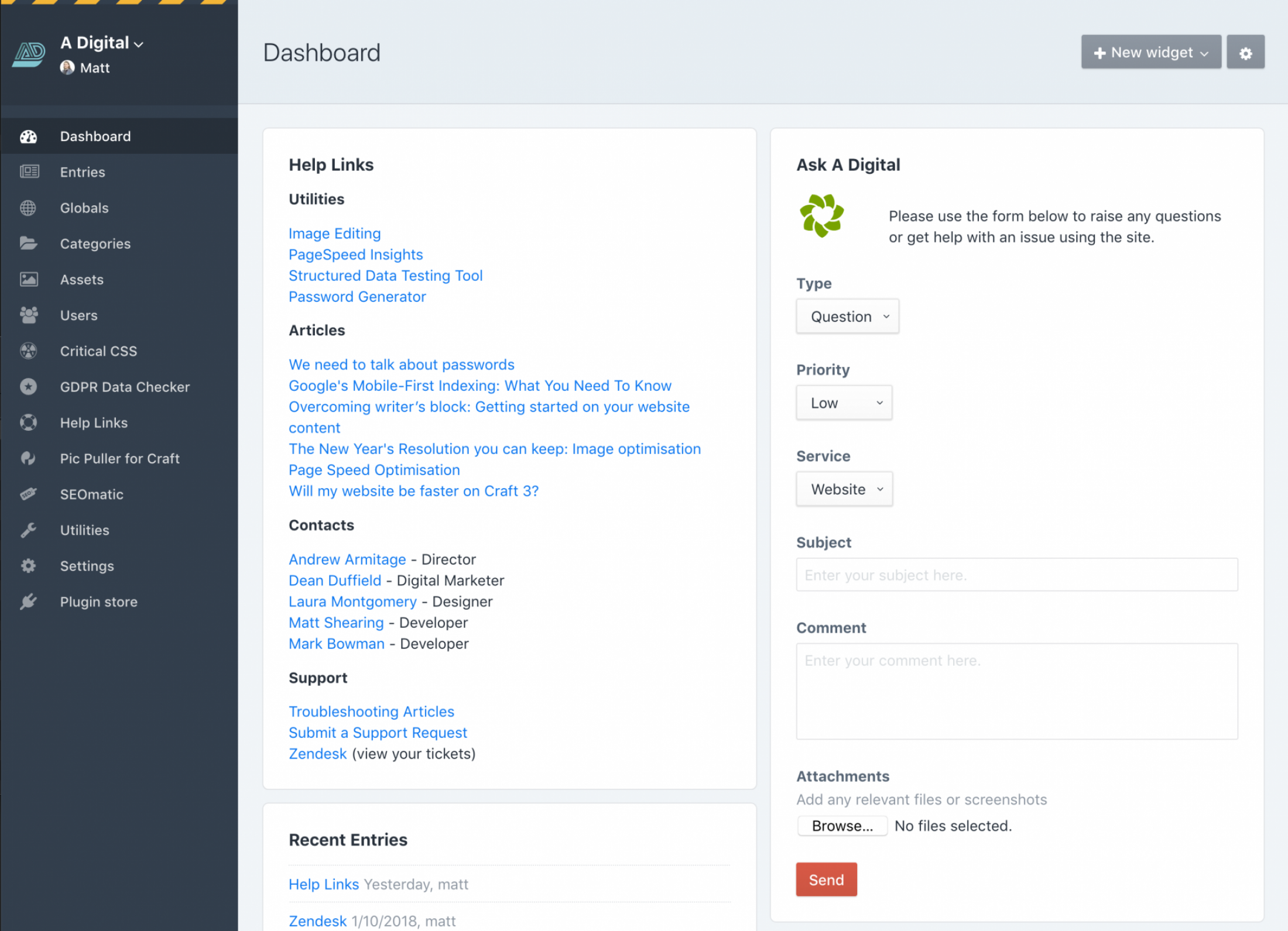The height and width of the screenshot is (931, 1288).
Task: Open the Password Generator link
Action: coord(357,297)
